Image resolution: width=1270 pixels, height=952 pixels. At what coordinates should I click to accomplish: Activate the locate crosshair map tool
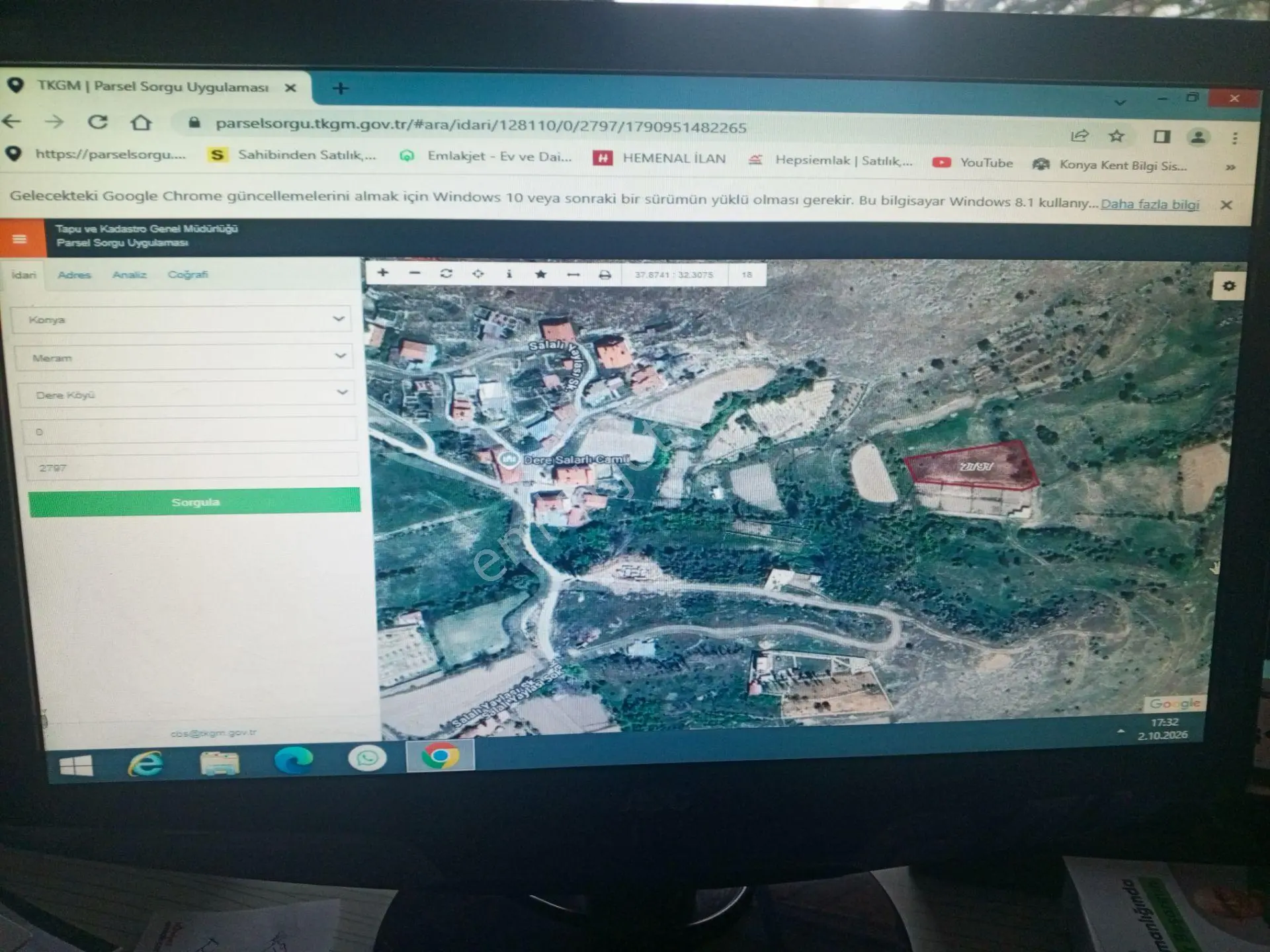(478, 274)
